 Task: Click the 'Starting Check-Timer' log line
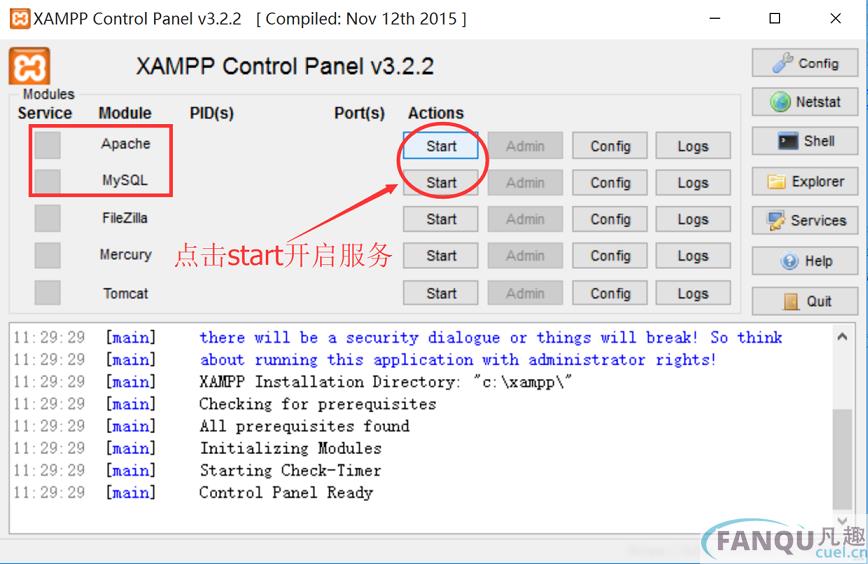291,470
